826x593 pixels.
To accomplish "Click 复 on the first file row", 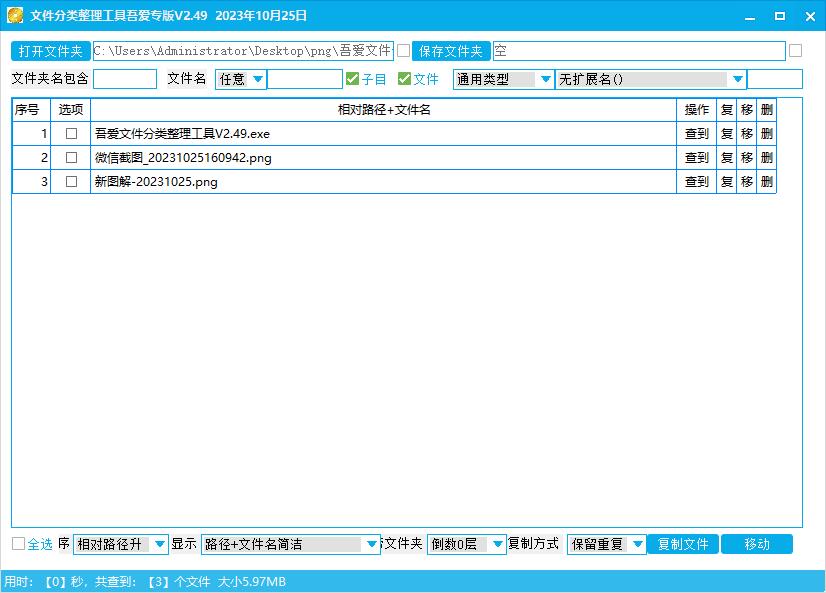I will coord(725,133).
